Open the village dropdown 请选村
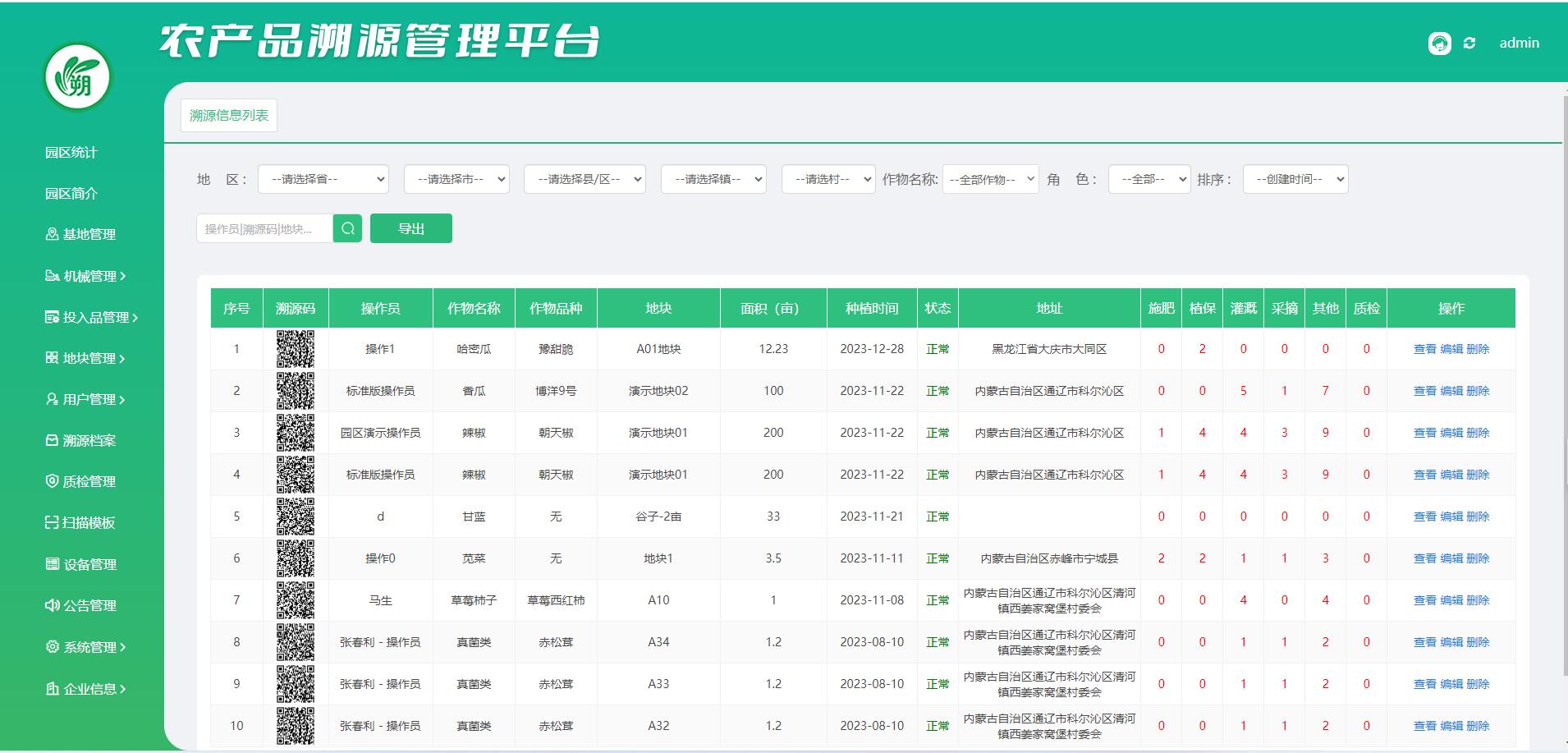 [x=828, y=179]
